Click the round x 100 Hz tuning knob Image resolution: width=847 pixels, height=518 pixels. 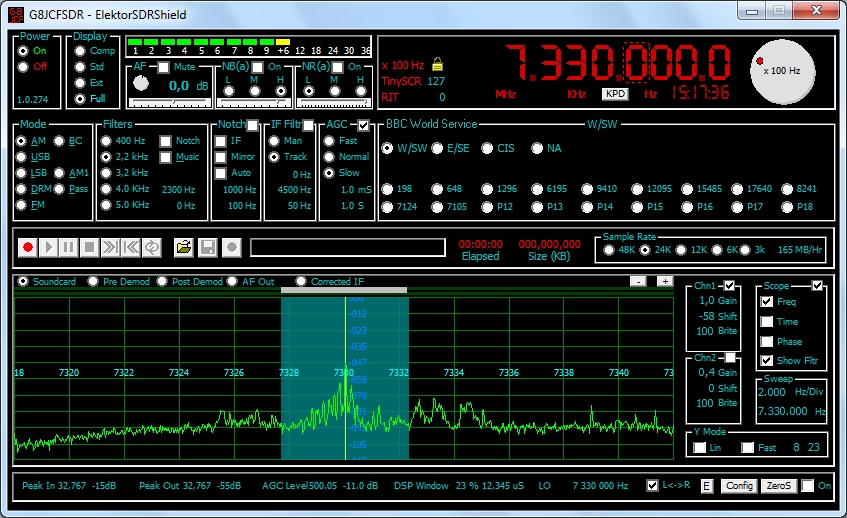[783, 72]
